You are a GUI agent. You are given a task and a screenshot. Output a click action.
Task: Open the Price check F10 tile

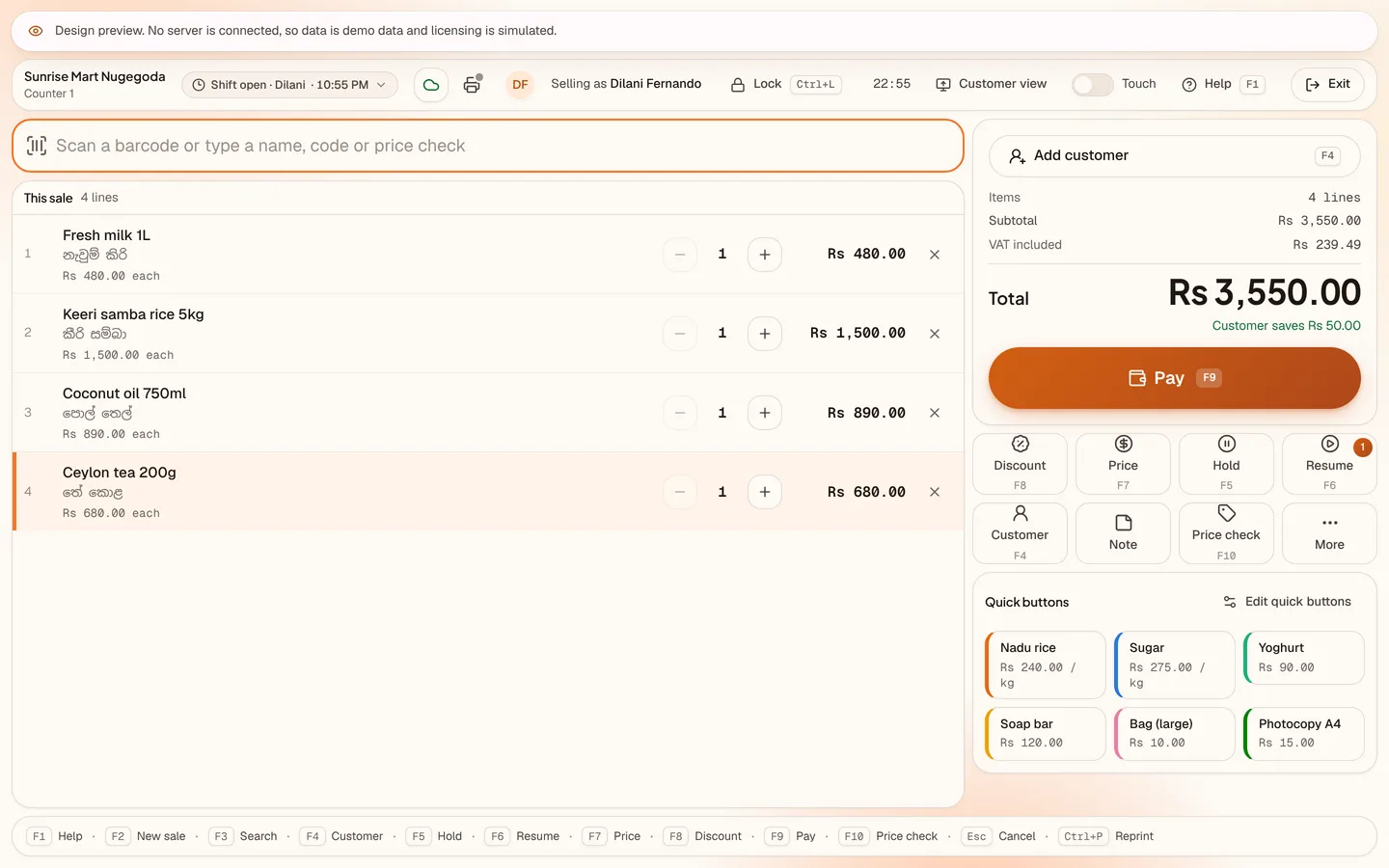(1227, 533)
